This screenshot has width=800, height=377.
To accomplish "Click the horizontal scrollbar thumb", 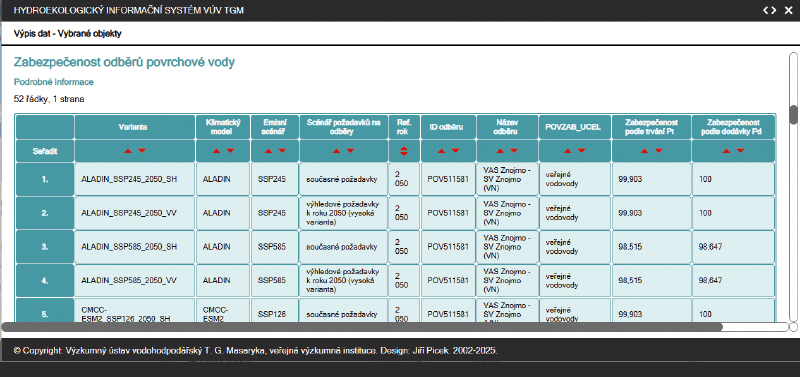I will [362, 326].
